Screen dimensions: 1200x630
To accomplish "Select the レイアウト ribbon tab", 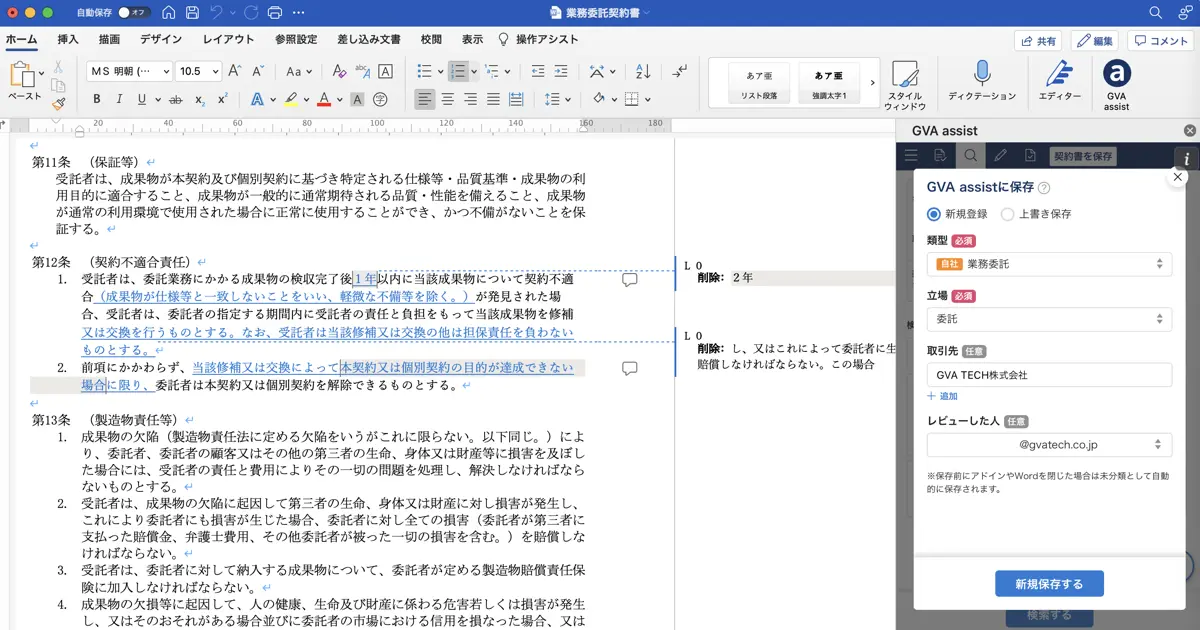I will pos(229,40).
